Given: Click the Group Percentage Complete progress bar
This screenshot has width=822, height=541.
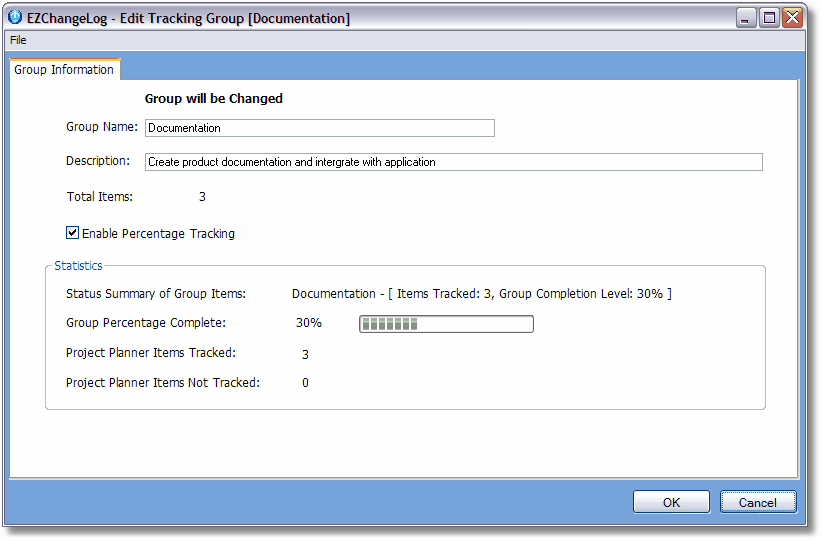Looking at the screenshot, I should click(x=446, y=324).
